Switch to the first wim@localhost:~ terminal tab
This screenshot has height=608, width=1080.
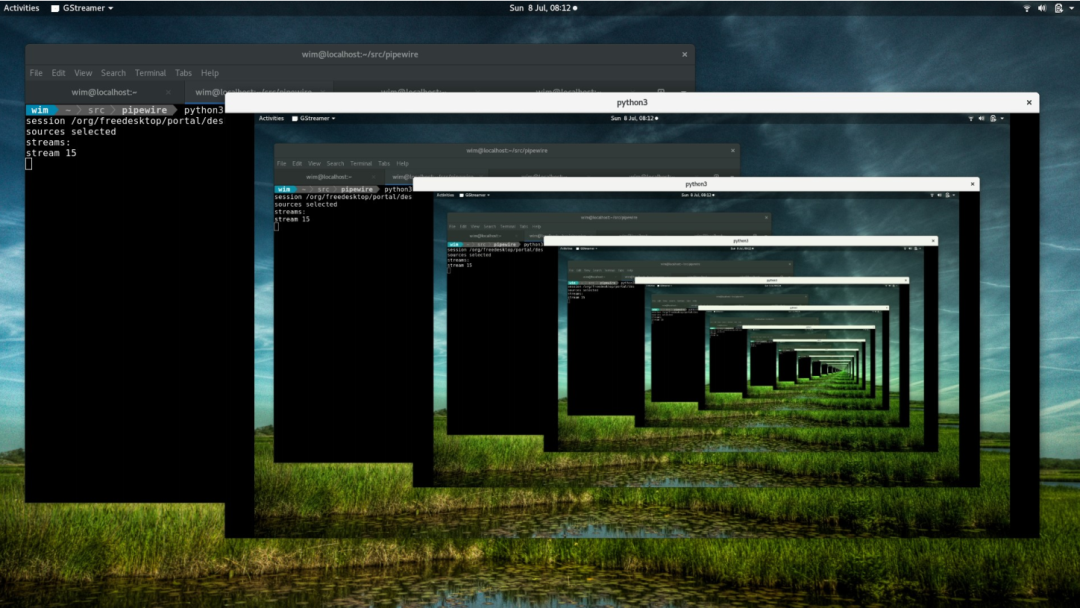tap(104, 92)
